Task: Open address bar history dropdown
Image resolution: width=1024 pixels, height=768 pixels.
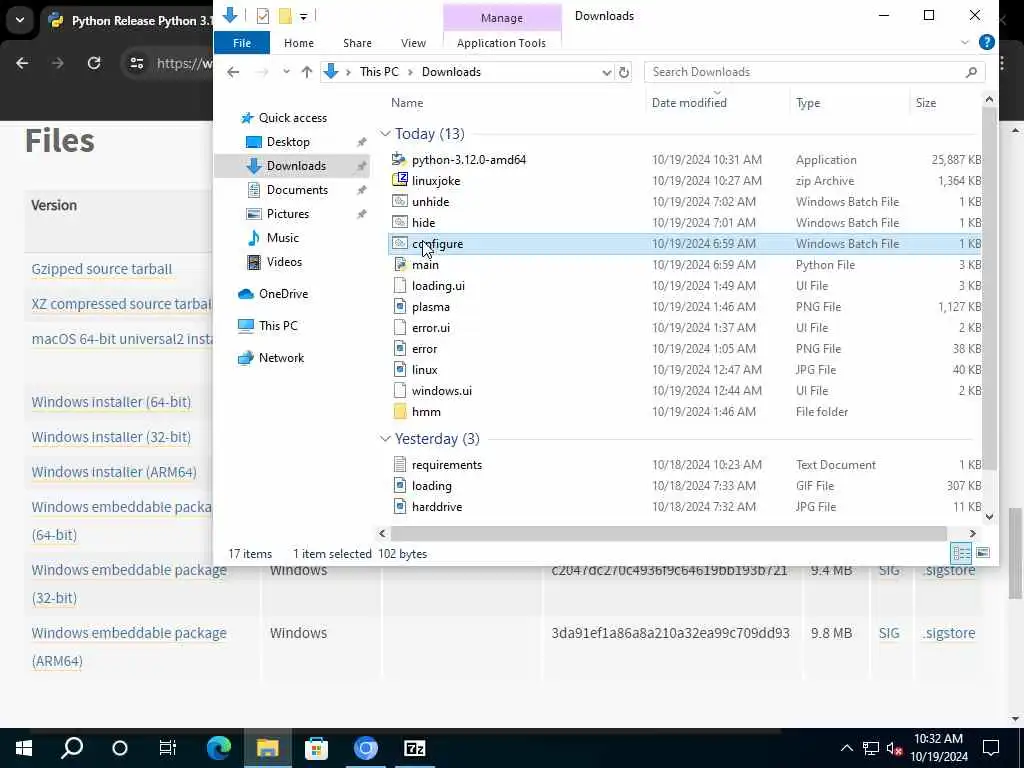Action: tap(606, 72)
